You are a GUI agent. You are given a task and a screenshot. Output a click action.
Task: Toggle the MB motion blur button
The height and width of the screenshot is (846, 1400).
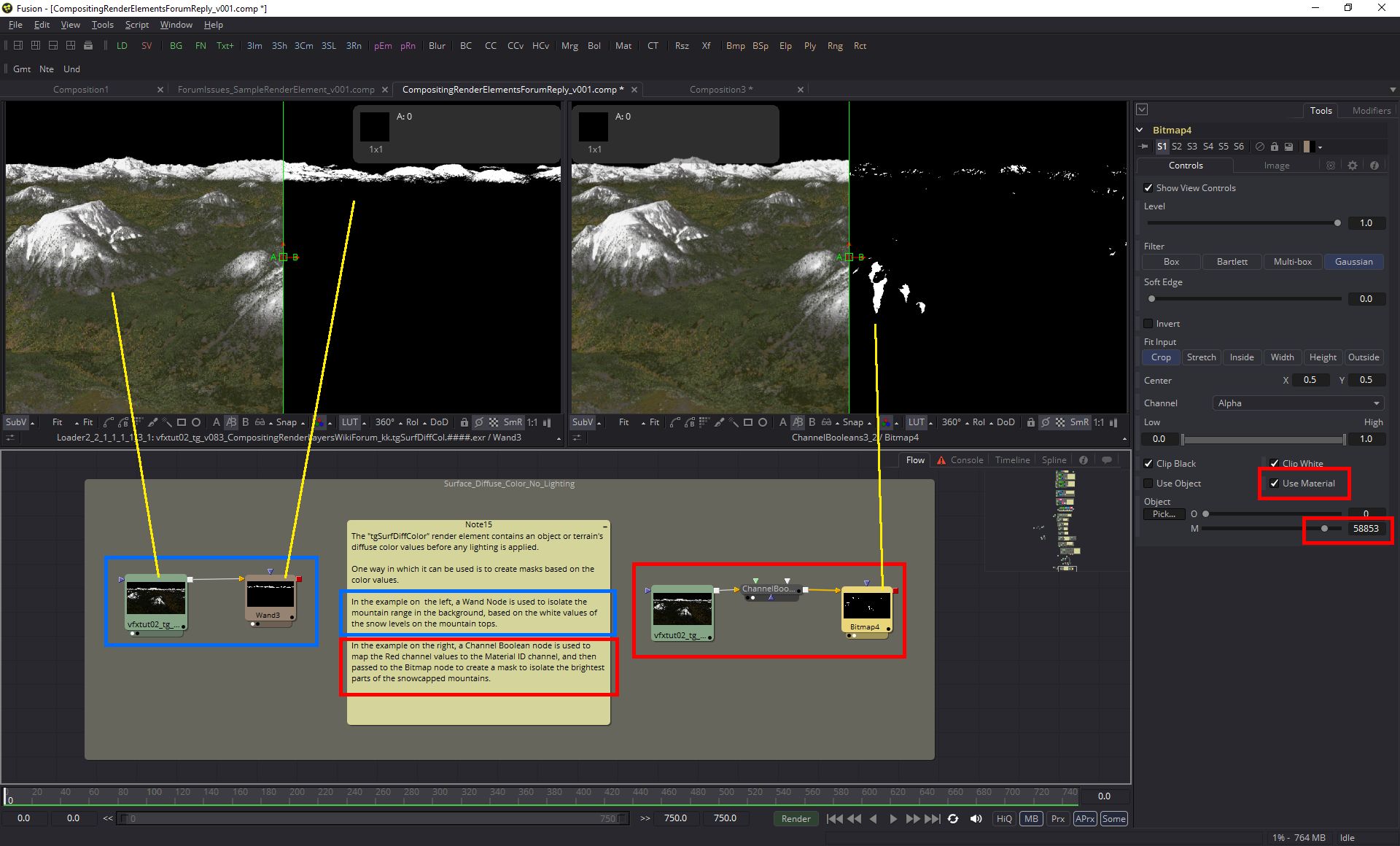coord(1031,818)
